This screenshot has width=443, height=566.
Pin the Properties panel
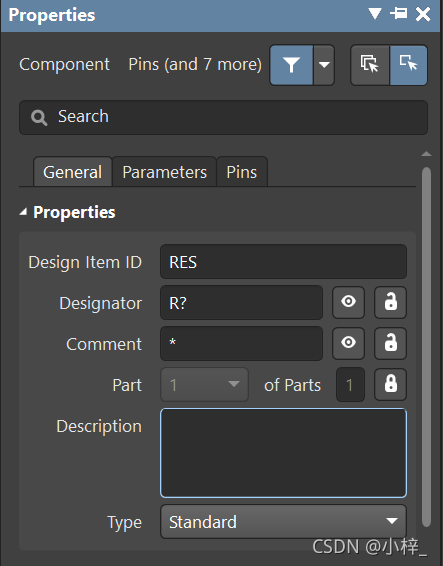399,14
